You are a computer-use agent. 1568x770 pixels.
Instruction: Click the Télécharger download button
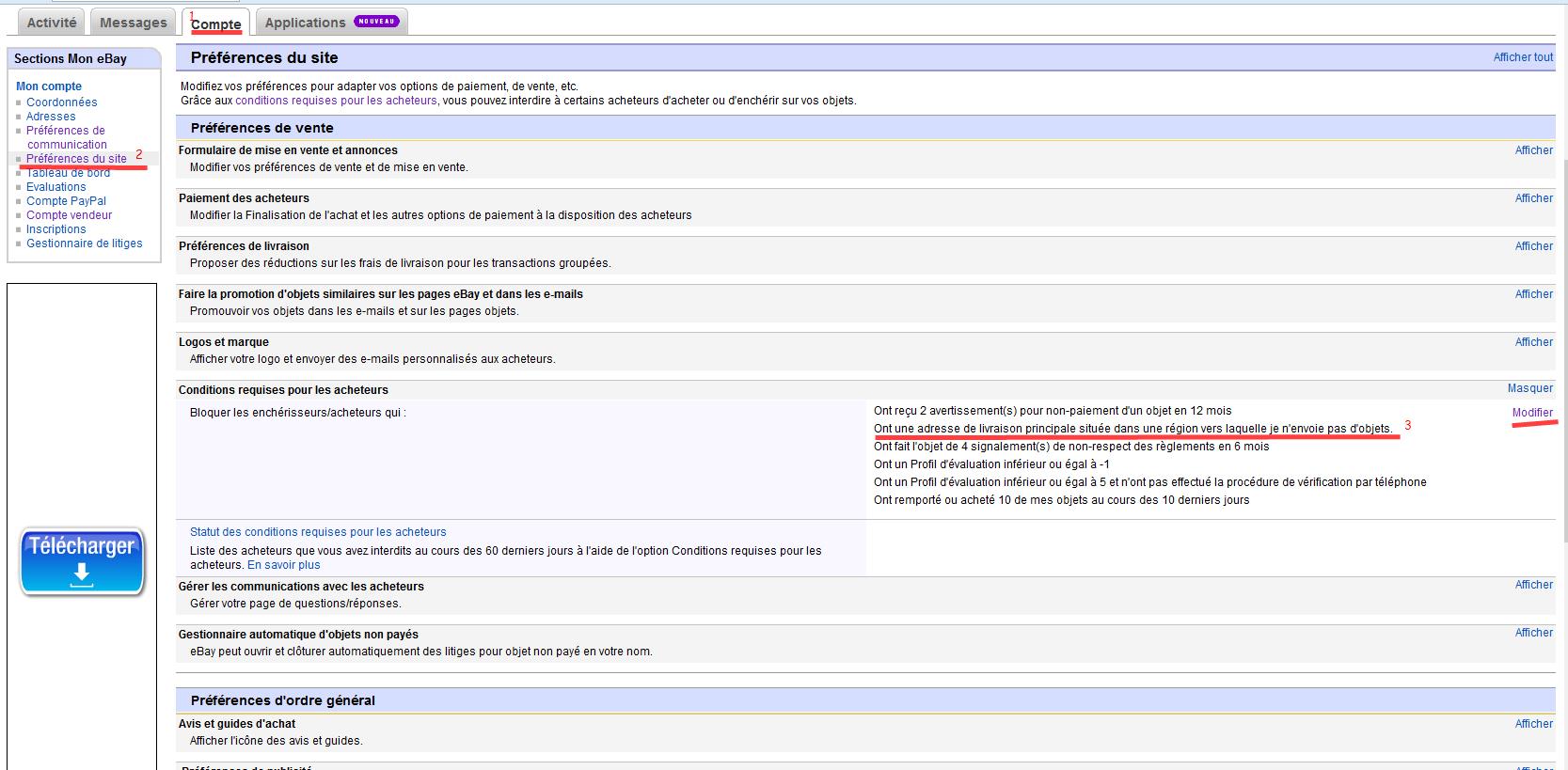[82, 561]
